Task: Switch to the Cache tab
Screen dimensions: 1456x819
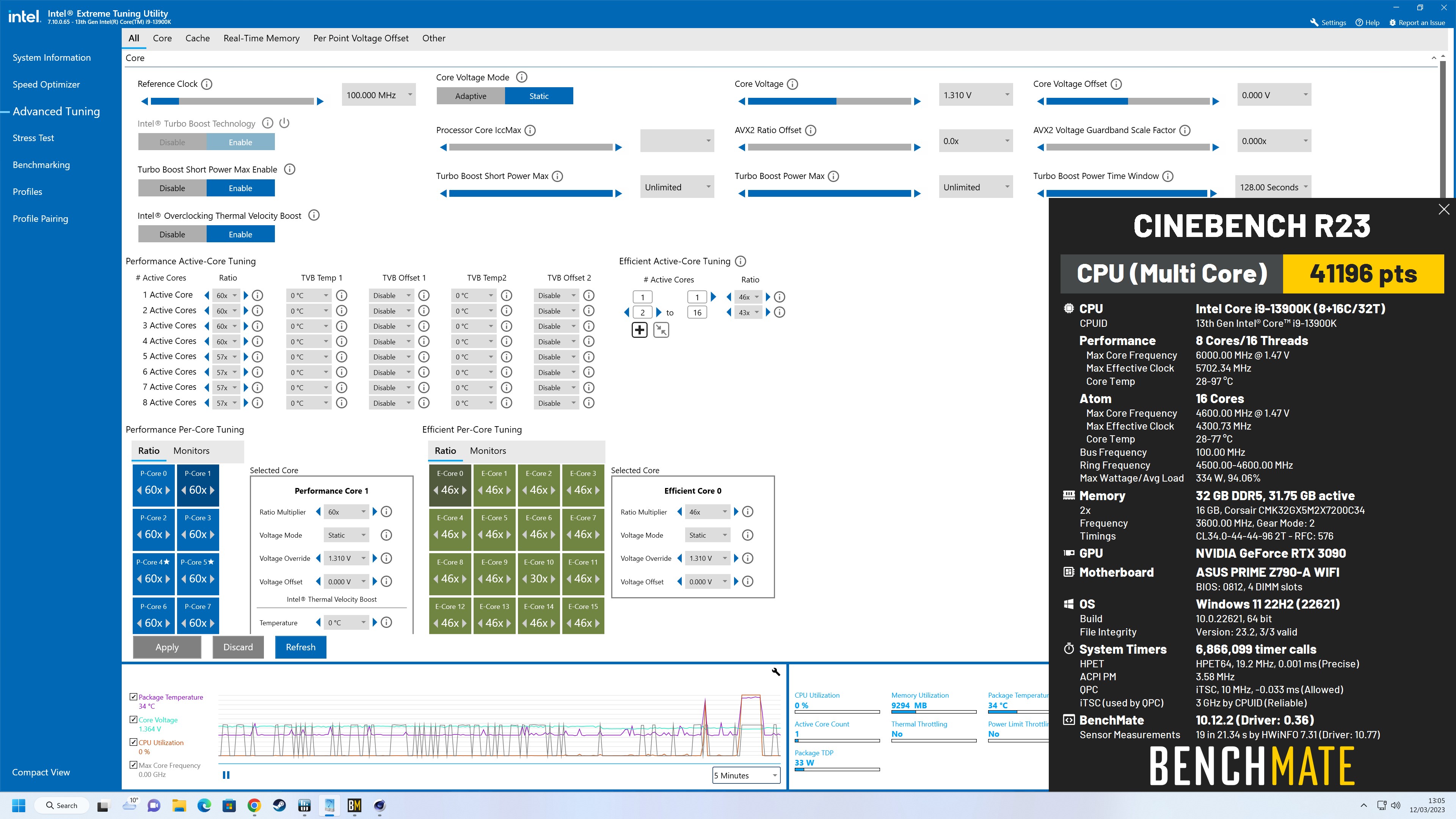Action: tap(197, 38)
